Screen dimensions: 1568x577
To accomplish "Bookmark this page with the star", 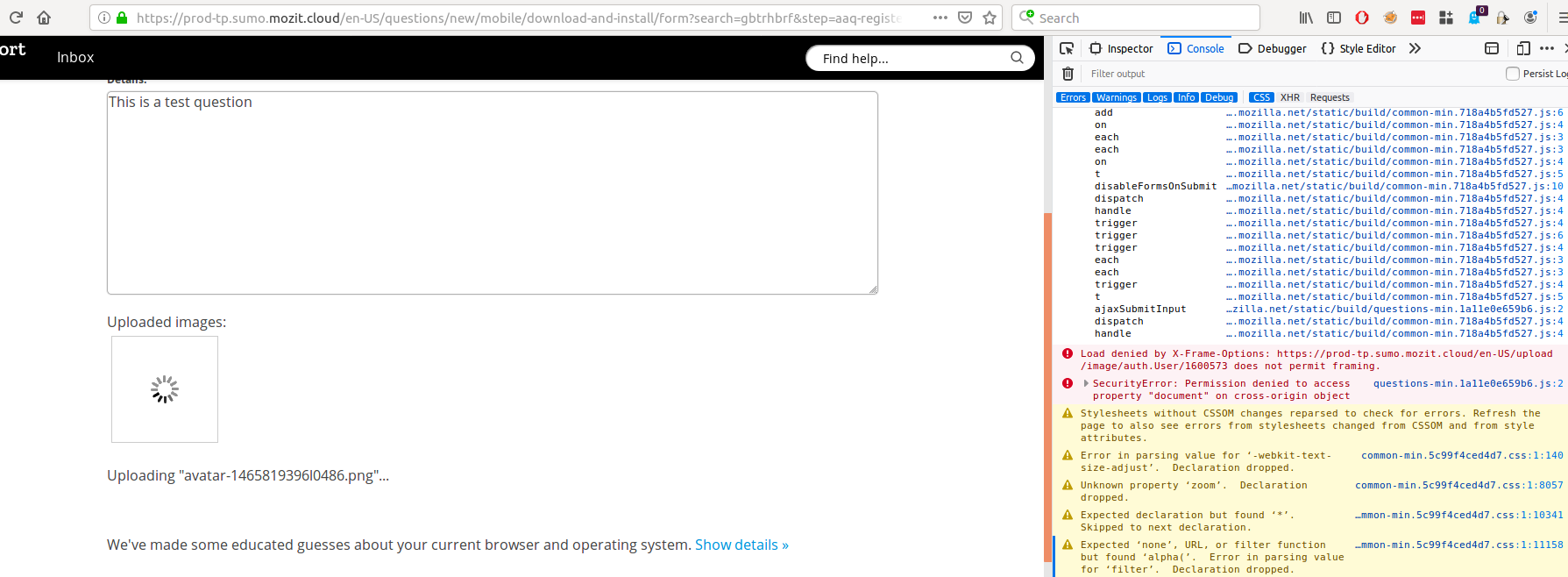I will [x=990, y=18].
